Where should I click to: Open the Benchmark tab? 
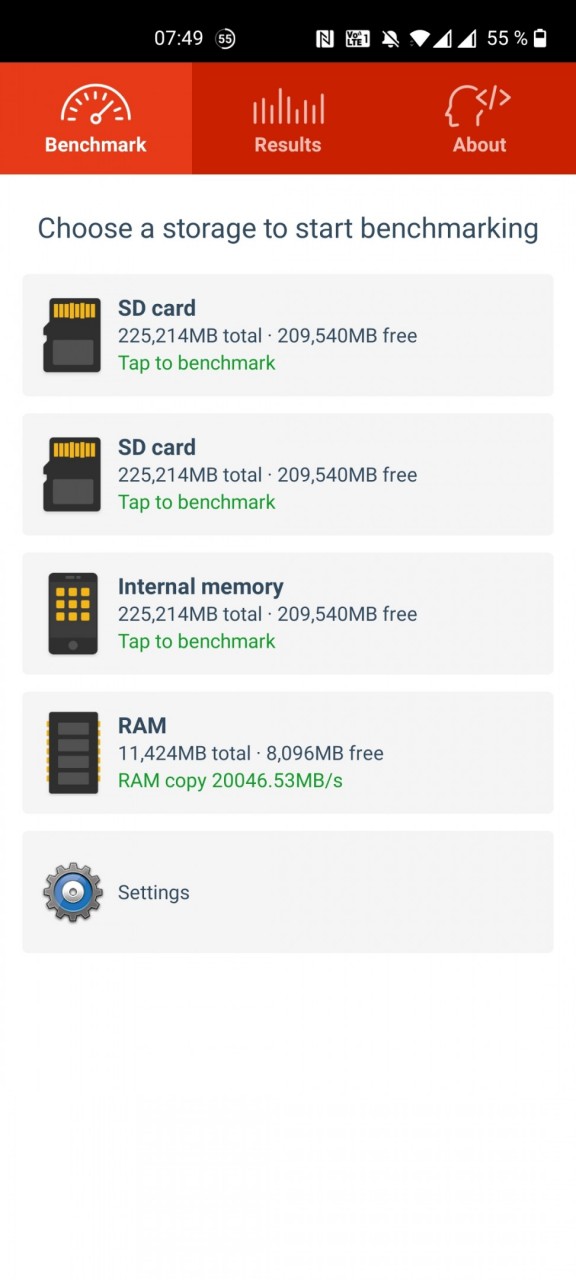click(x=96, y=118)
